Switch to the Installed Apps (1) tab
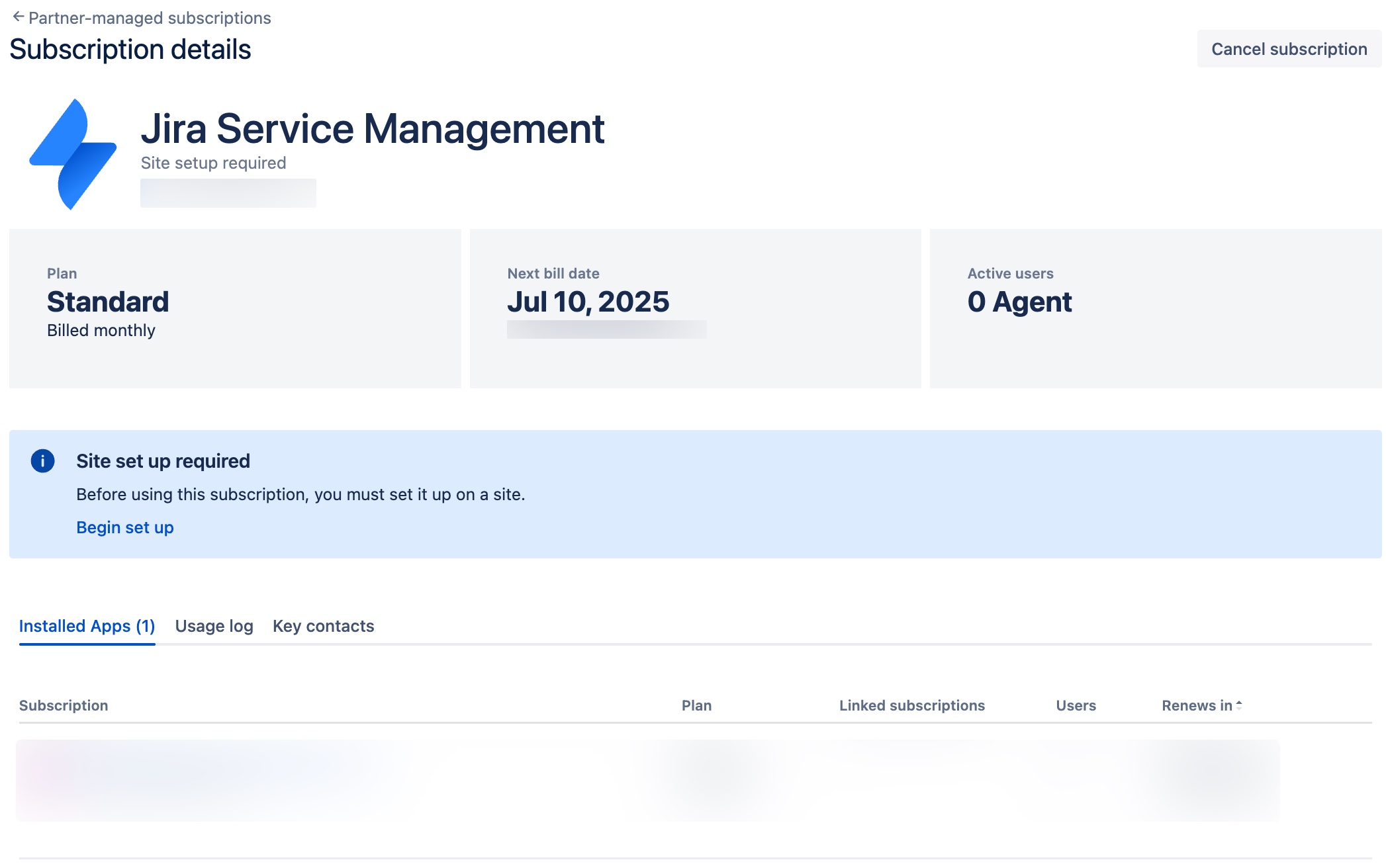 (x=87, y=626)
